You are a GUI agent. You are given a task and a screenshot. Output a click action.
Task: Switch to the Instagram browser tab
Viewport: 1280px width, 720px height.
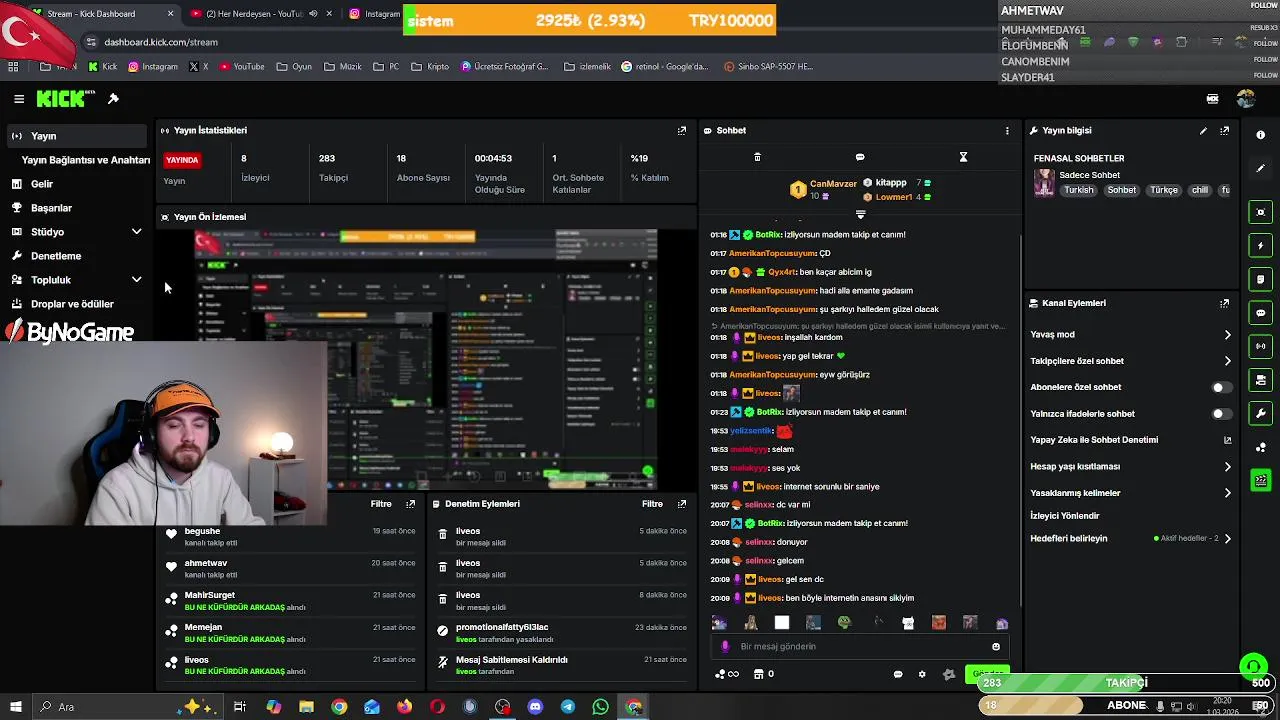pyautogui.click(x=375, y=14)
